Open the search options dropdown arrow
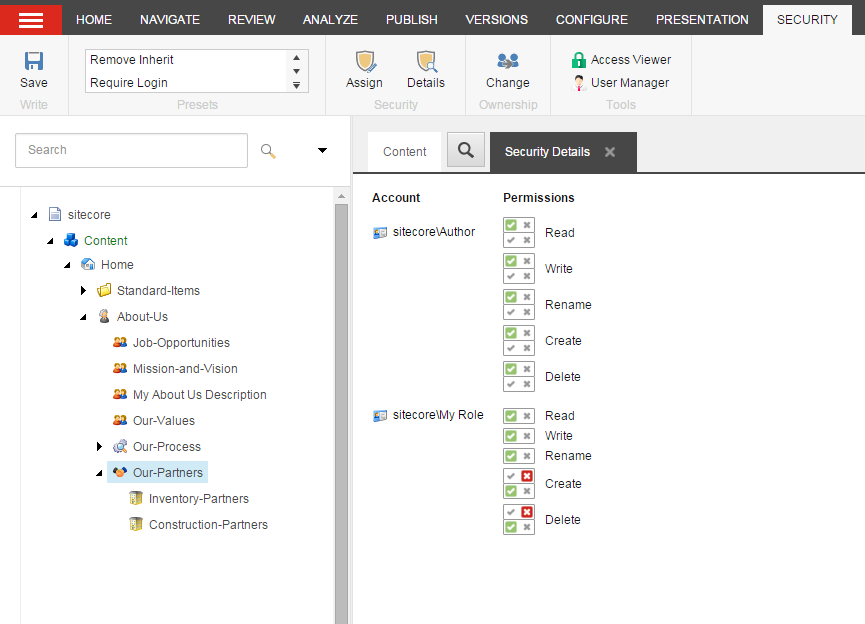 click(323, 150)
